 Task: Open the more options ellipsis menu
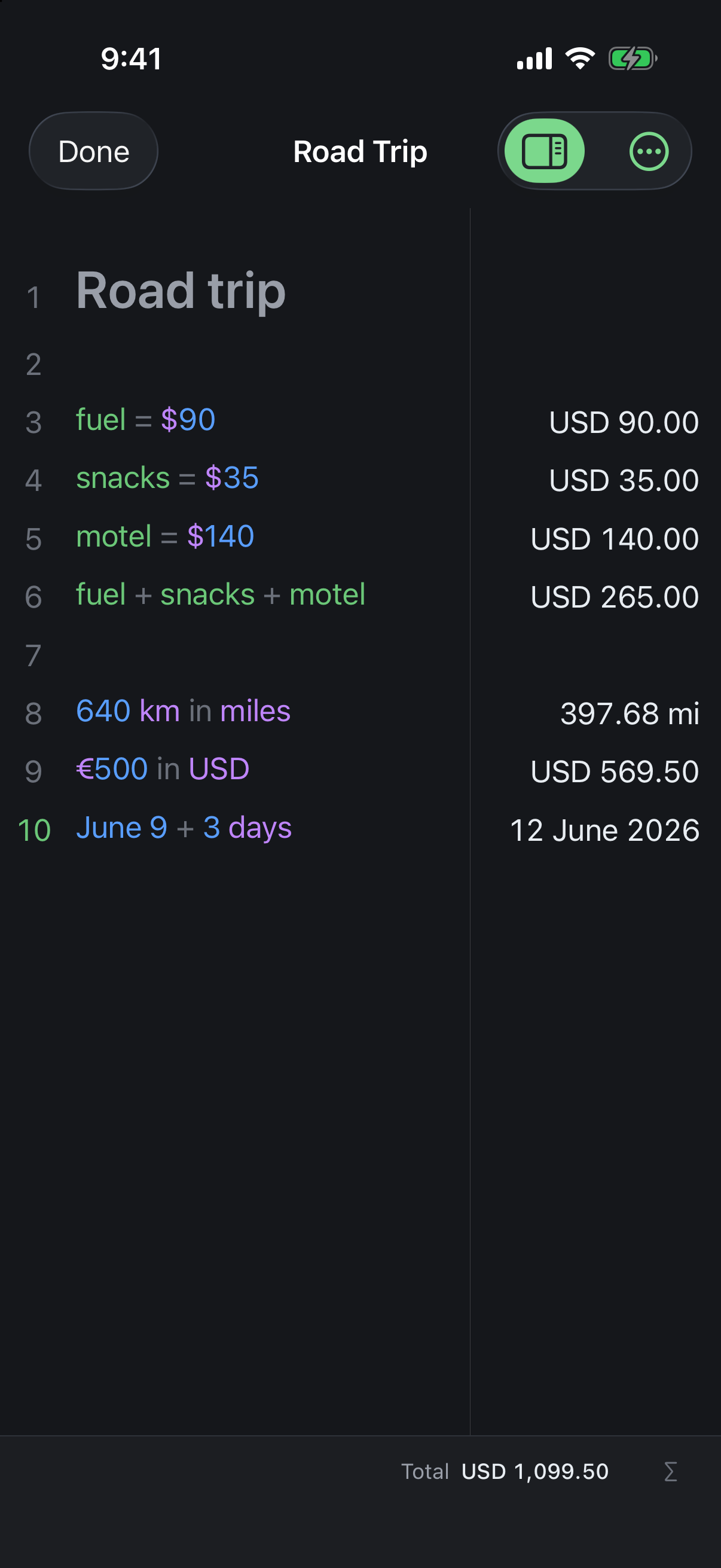click(649, 151)
